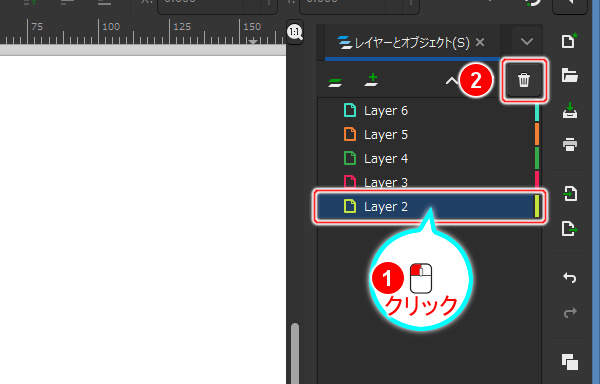Screen dimensions: 600x384
Task: Click Layer 5 page icon
Action: point(350,134)
